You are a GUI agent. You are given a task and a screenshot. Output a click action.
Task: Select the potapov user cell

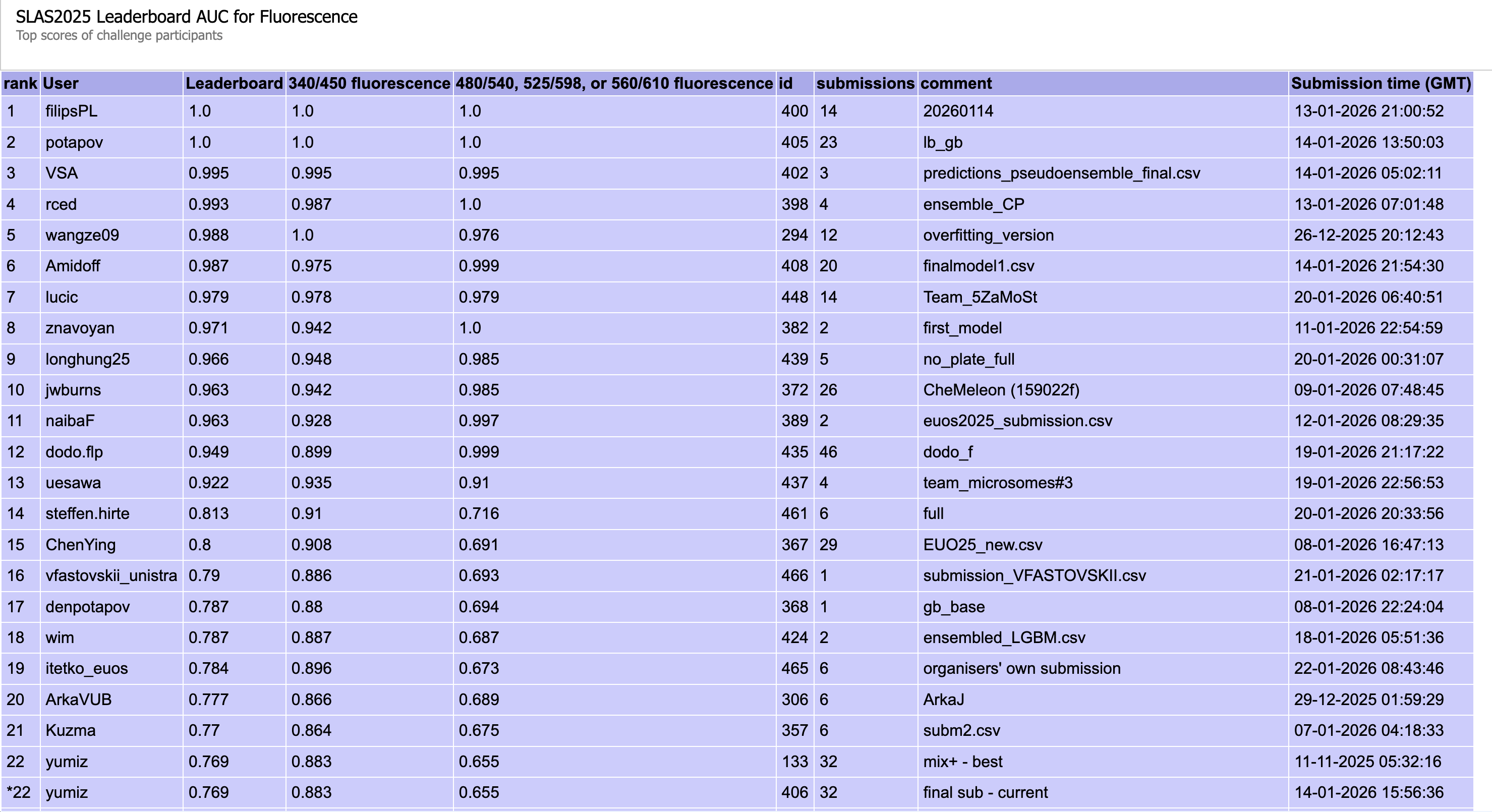(74, 142)
